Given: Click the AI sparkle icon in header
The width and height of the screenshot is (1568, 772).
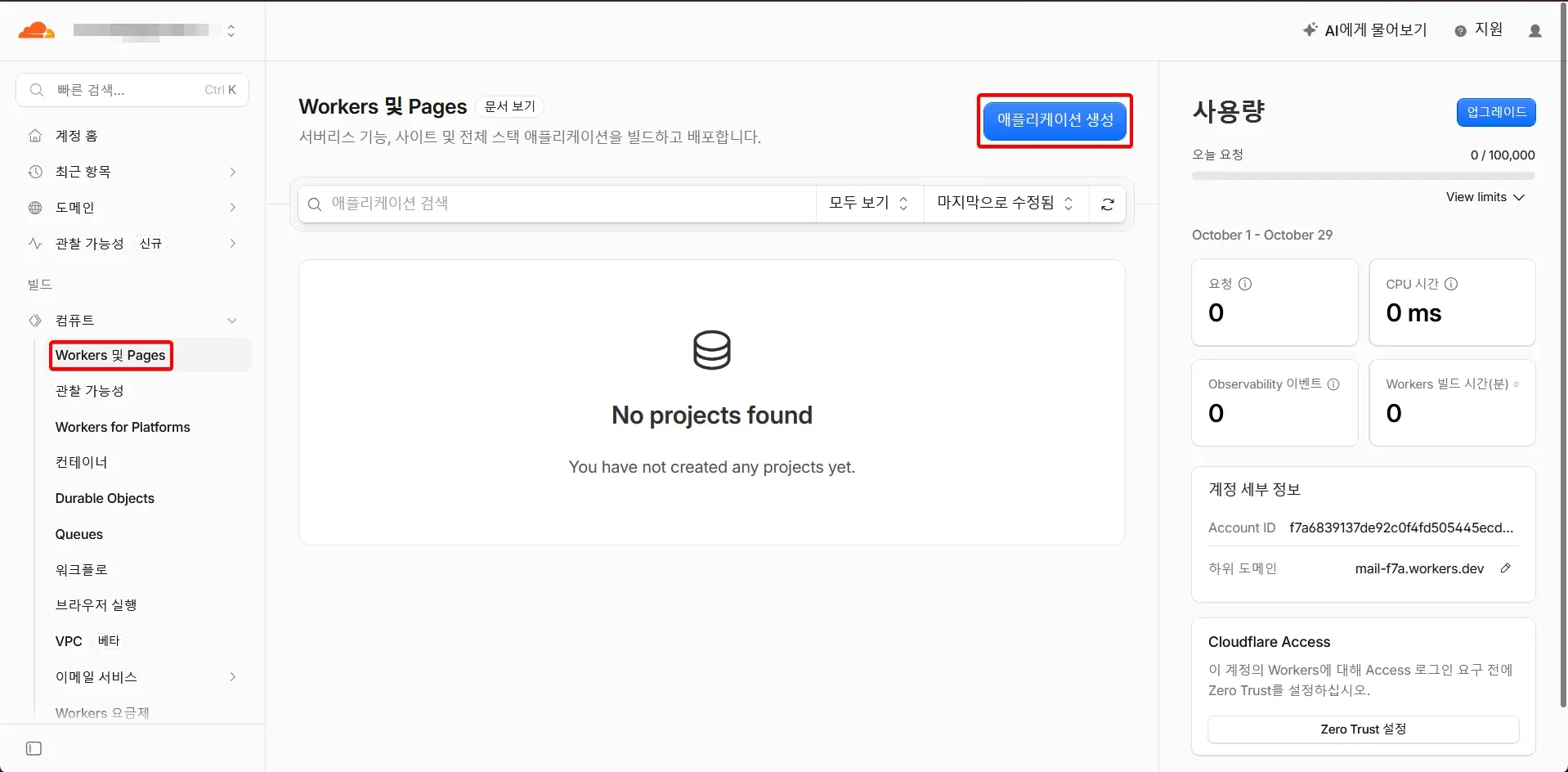Looking at the screenshot, I should 1310,29.
